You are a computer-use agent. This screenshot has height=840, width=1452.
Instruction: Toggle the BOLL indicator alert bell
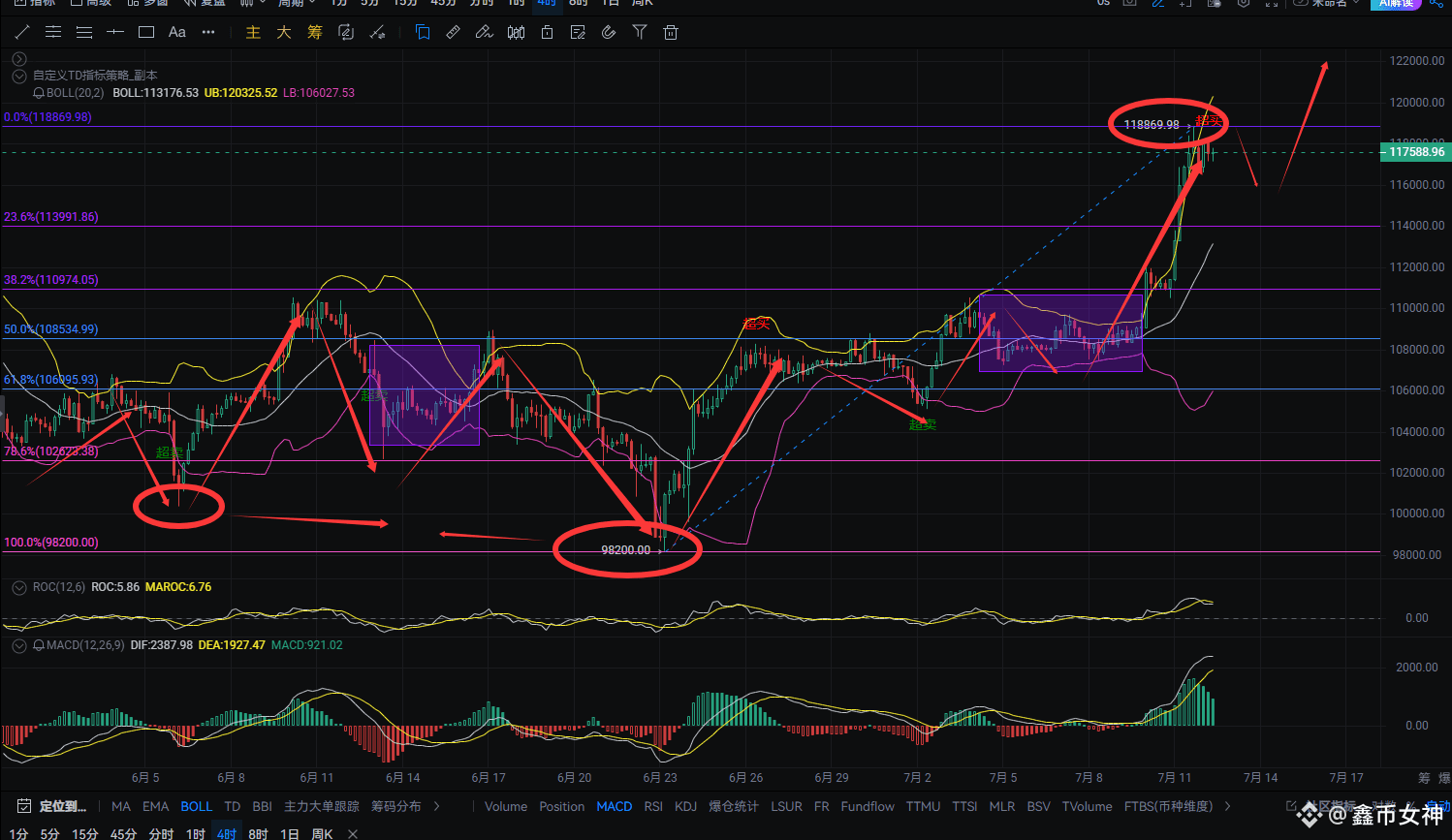click(x=39, y=93)
